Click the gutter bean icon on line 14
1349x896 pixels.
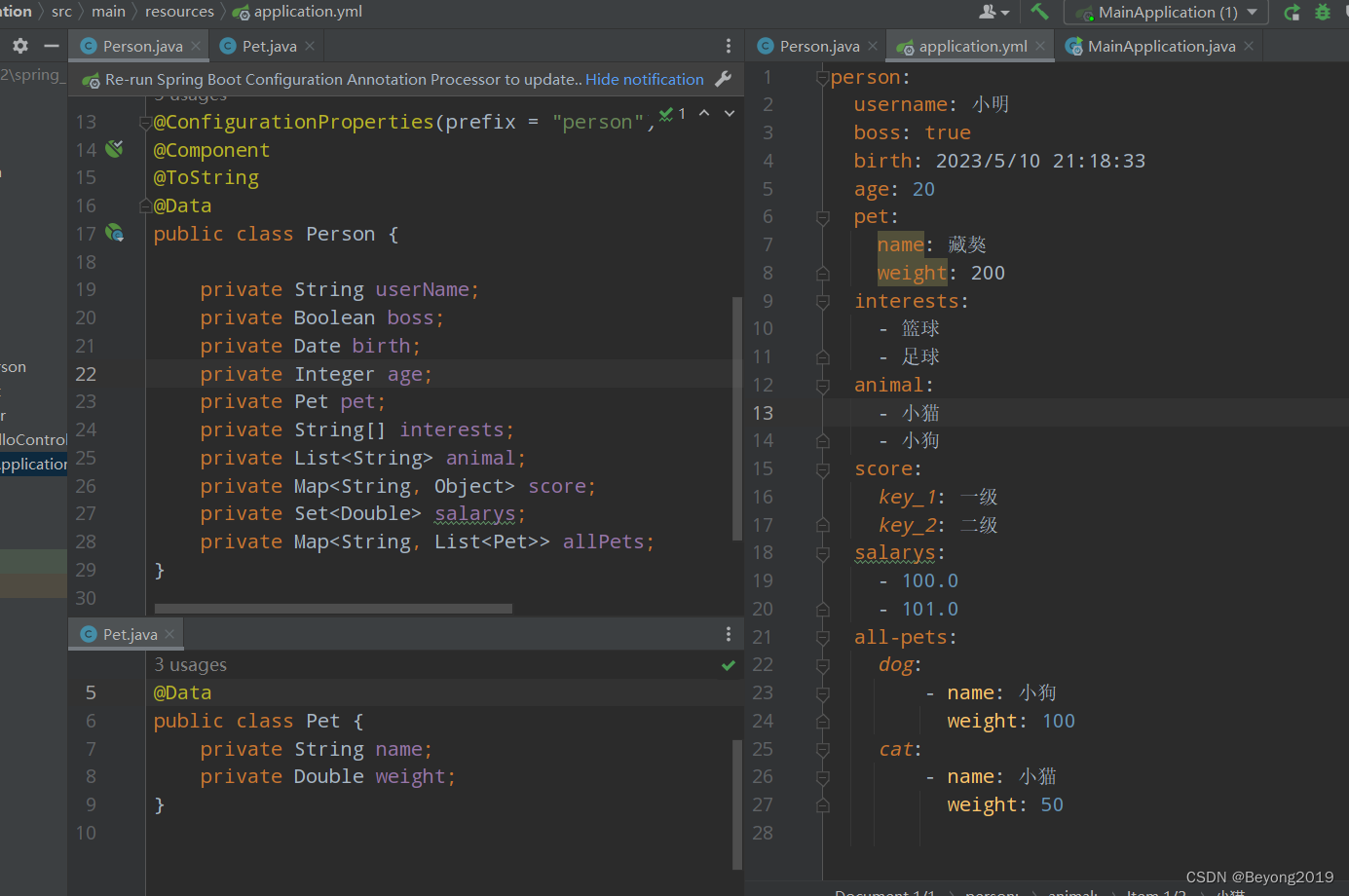tap(115, 149)
